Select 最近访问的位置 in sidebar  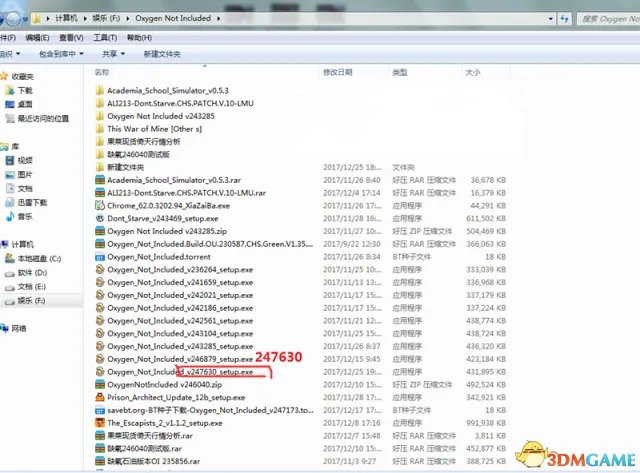pos(43,119)
